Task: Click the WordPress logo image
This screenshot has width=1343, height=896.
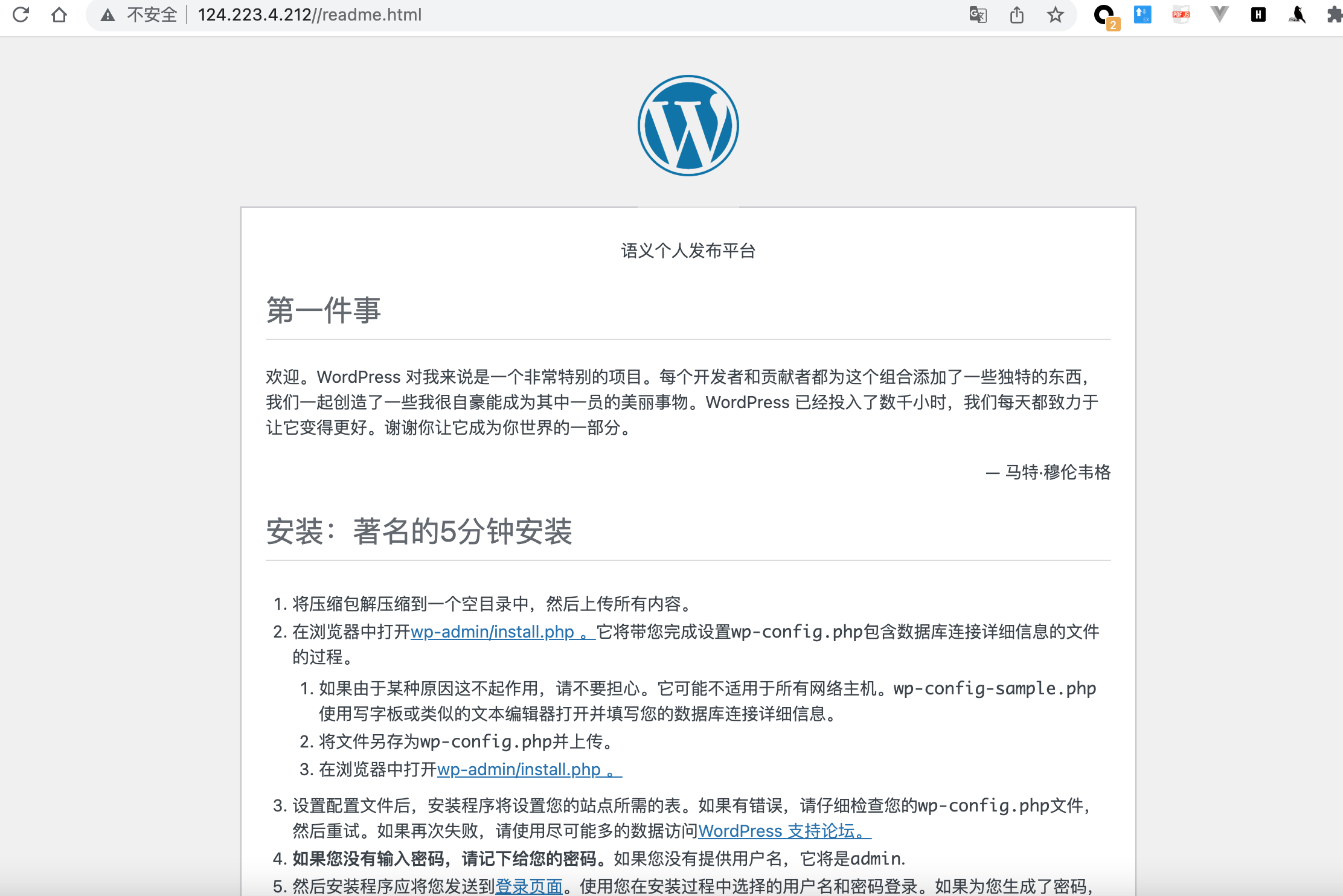Action: (x=688, y=126)
